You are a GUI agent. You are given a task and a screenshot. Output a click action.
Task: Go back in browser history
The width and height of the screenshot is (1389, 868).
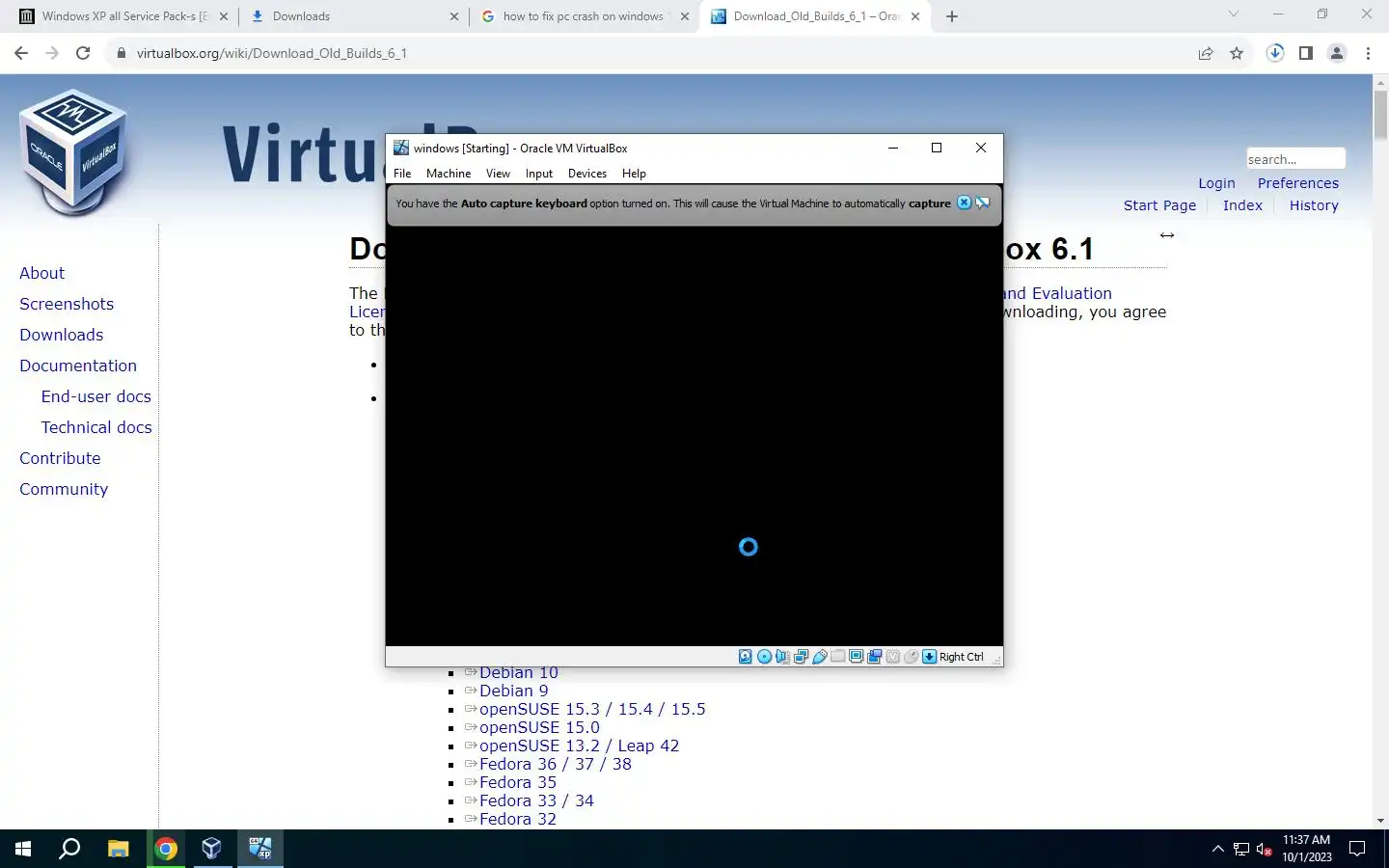coord(21,53)
